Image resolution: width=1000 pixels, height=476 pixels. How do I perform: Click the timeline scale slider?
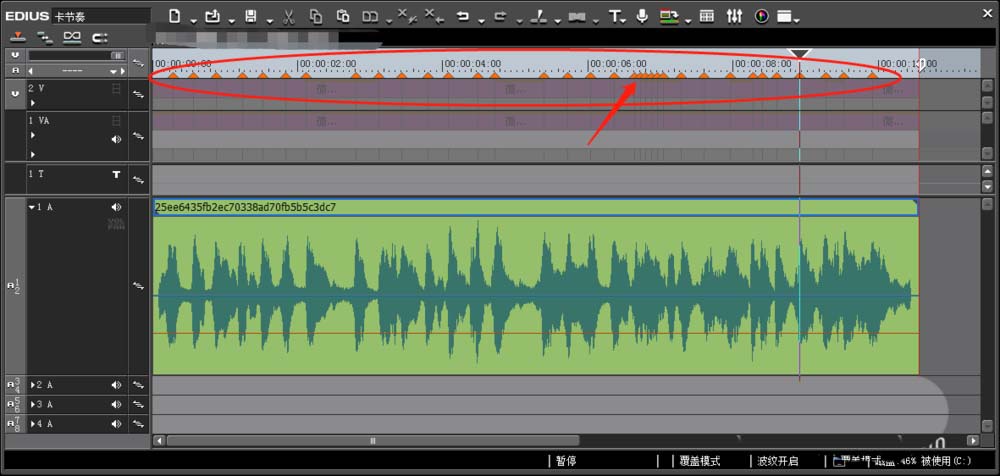76,56
